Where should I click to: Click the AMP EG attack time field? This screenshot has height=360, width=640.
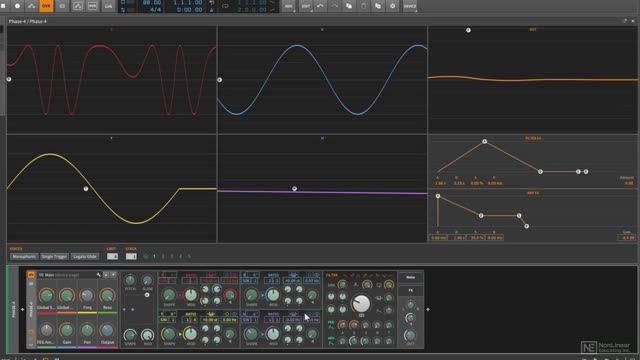tap(438, 238)
